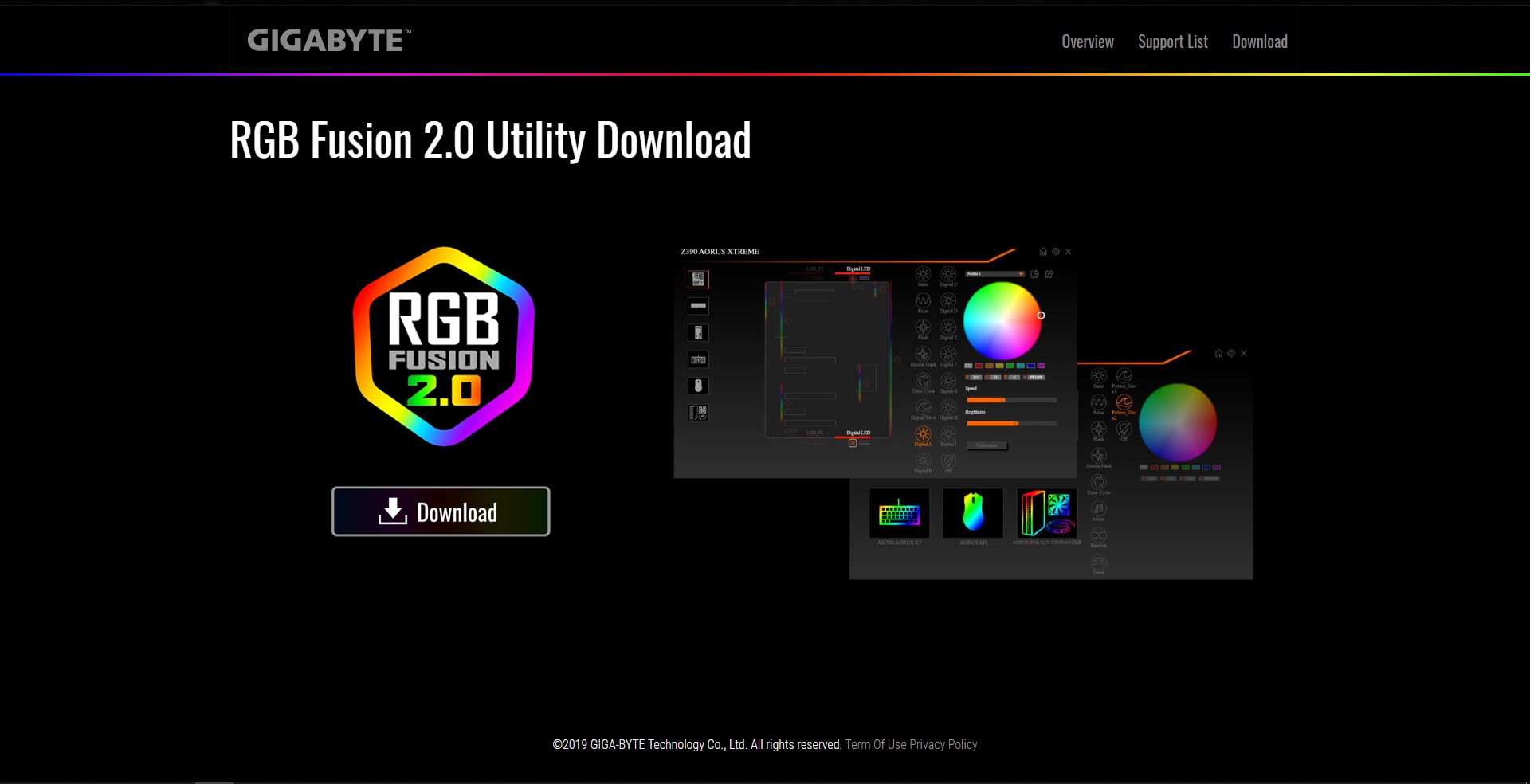Click the AORUS M3 mouse thumbnail
Screen dimensions: 1530x784
(973, 512)
